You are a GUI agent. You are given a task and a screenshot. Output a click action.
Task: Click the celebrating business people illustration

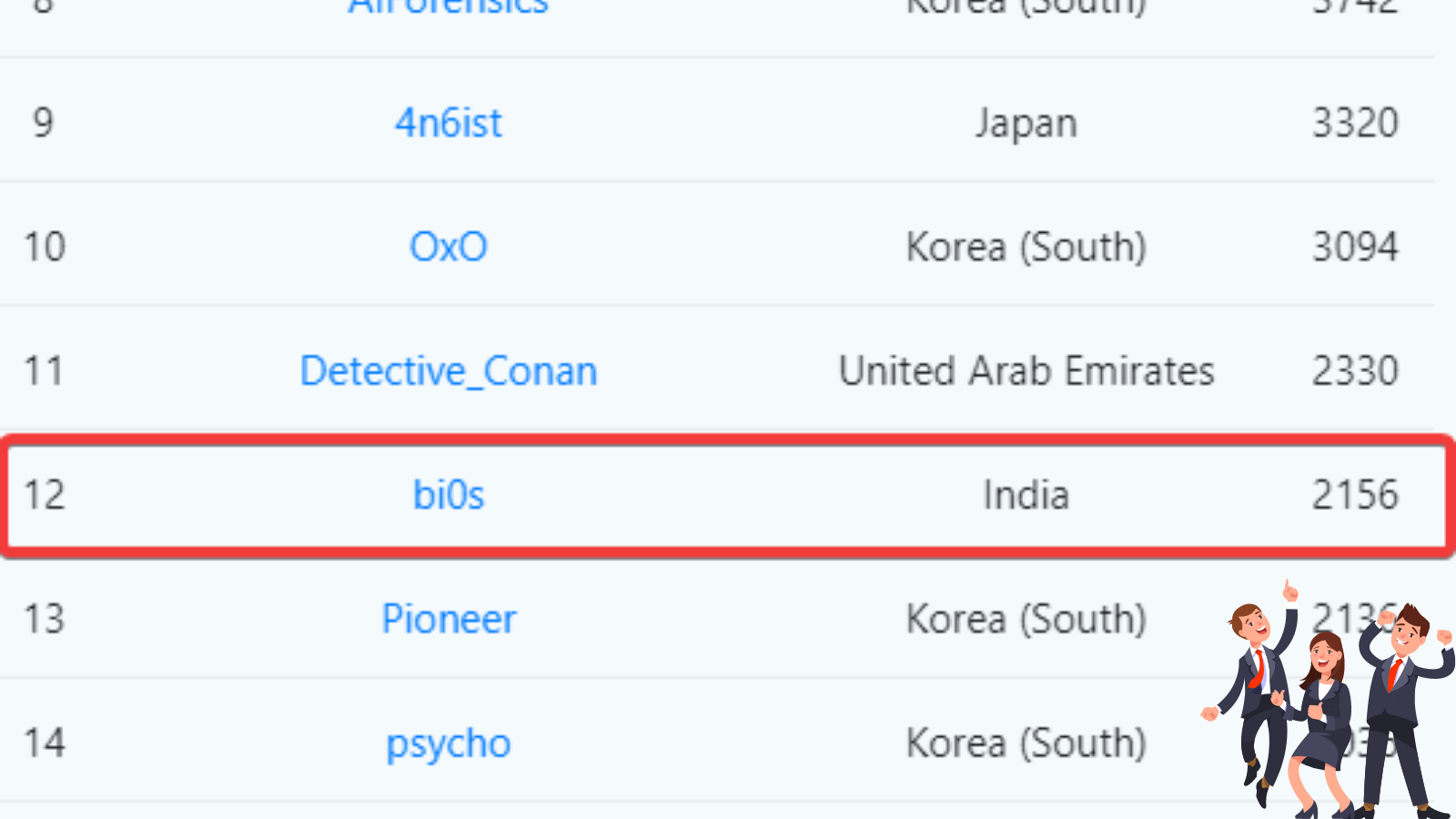coord(1329,701)
